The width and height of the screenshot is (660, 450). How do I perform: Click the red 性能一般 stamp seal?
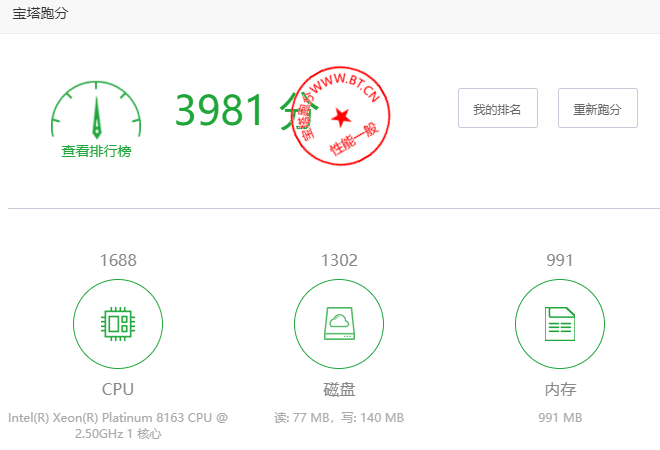pyautogui.click(x=341, y=116)
